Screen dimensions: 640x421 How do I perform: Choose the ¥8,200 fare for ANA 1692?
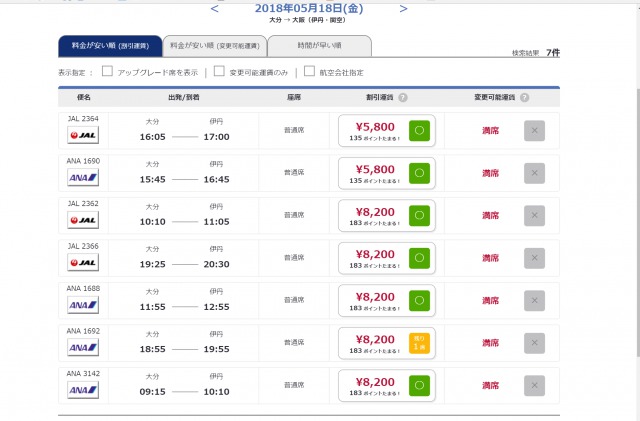(x=387, y=343)
